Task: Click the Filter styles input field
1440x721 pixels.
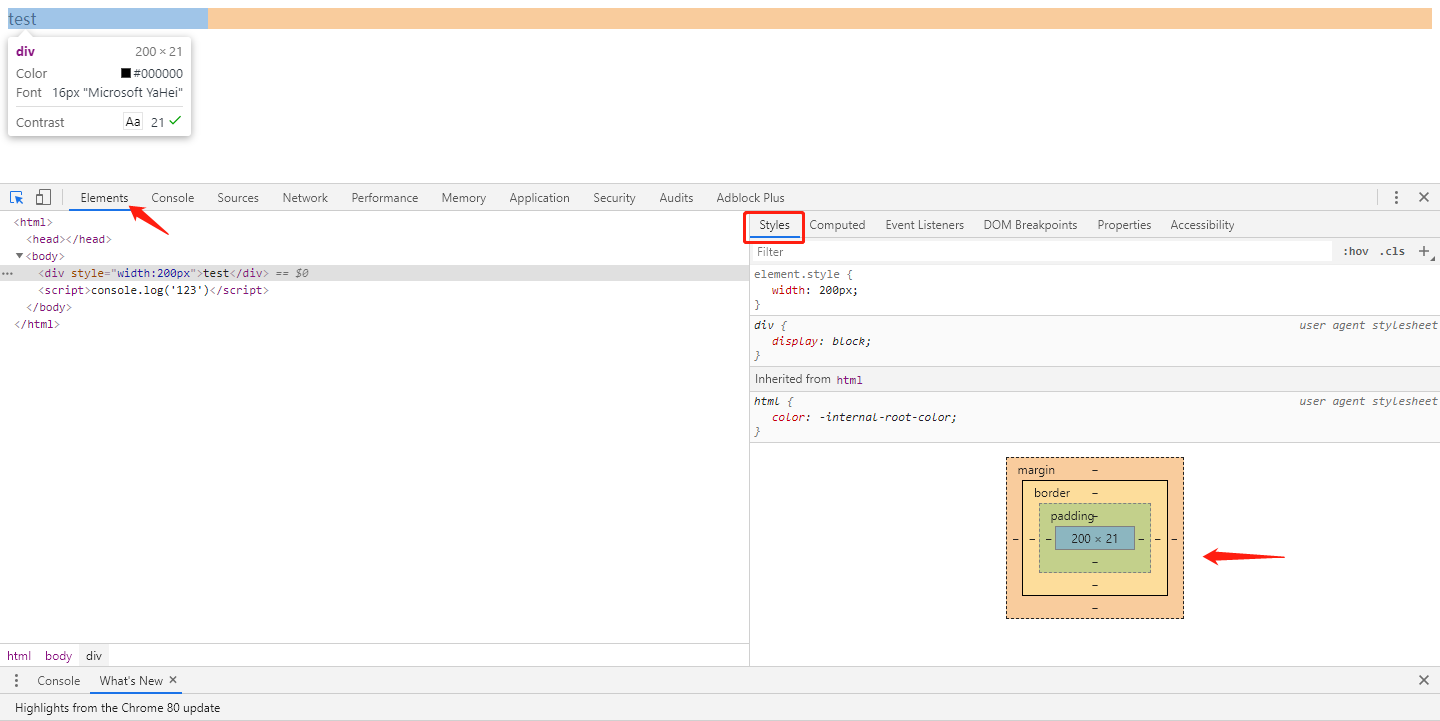Action: click(1042, 252)
